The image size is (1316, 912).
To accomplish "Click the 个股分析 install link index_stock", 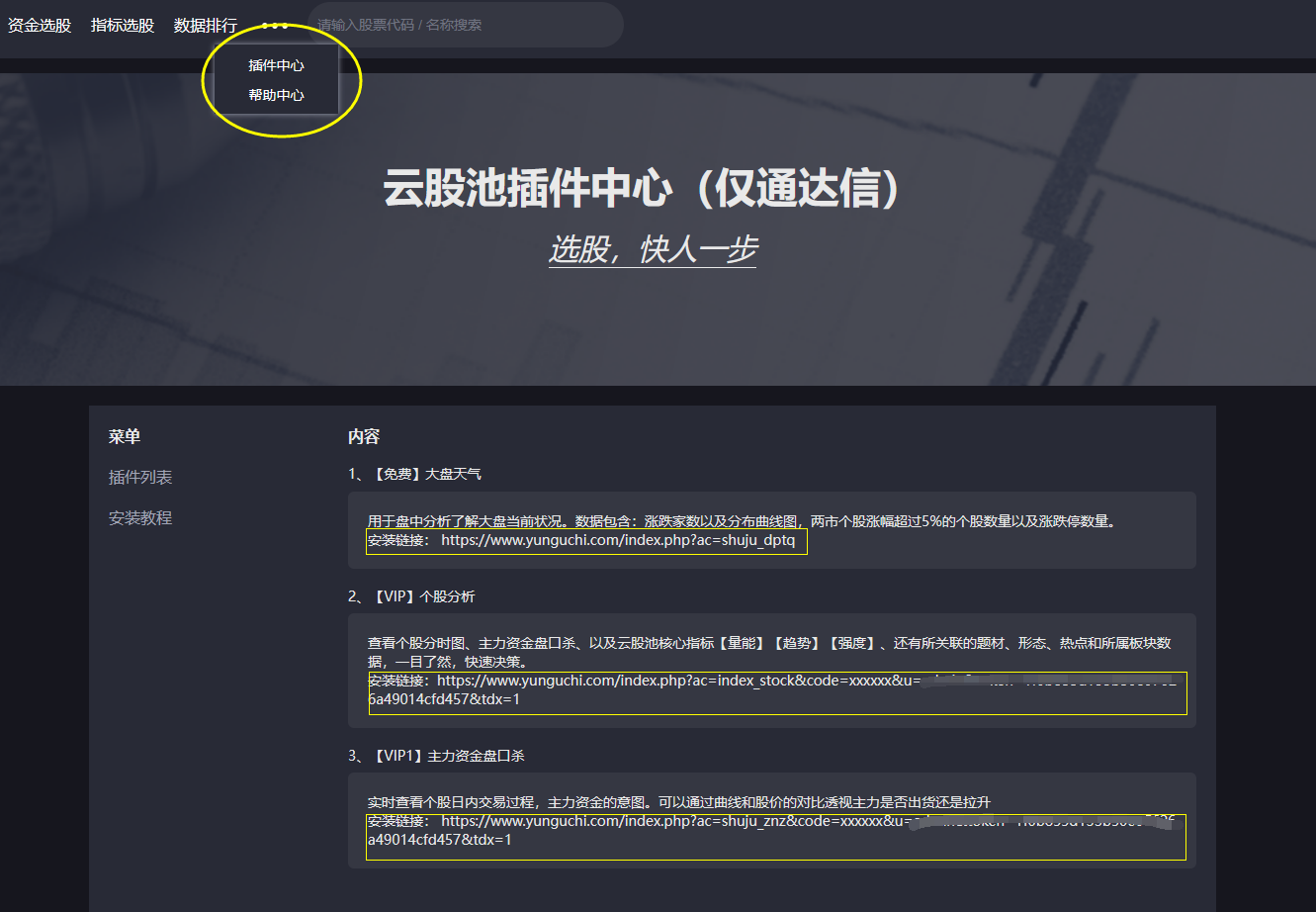I will (771, 689).
